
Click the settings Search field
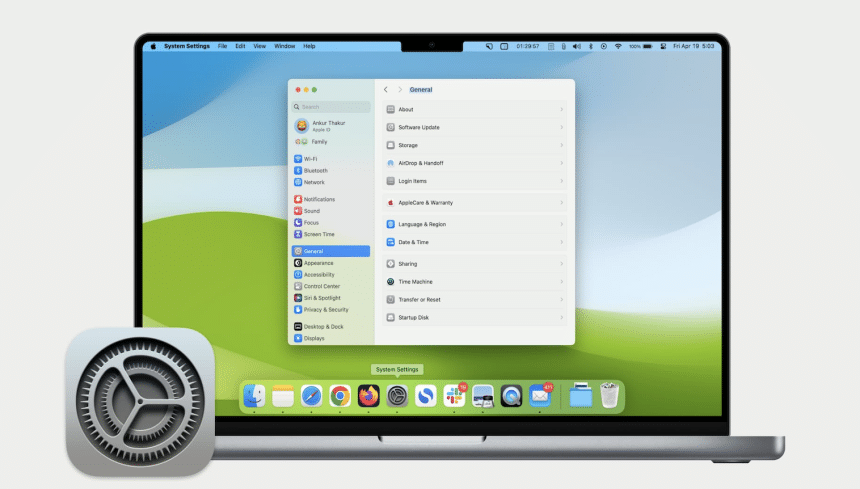[331, 107]
